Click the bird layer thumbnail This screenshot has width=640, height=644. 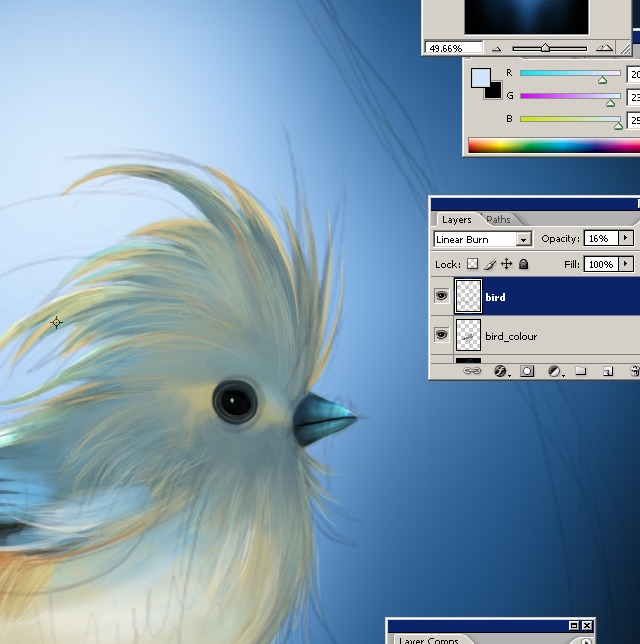coord(468,296)
